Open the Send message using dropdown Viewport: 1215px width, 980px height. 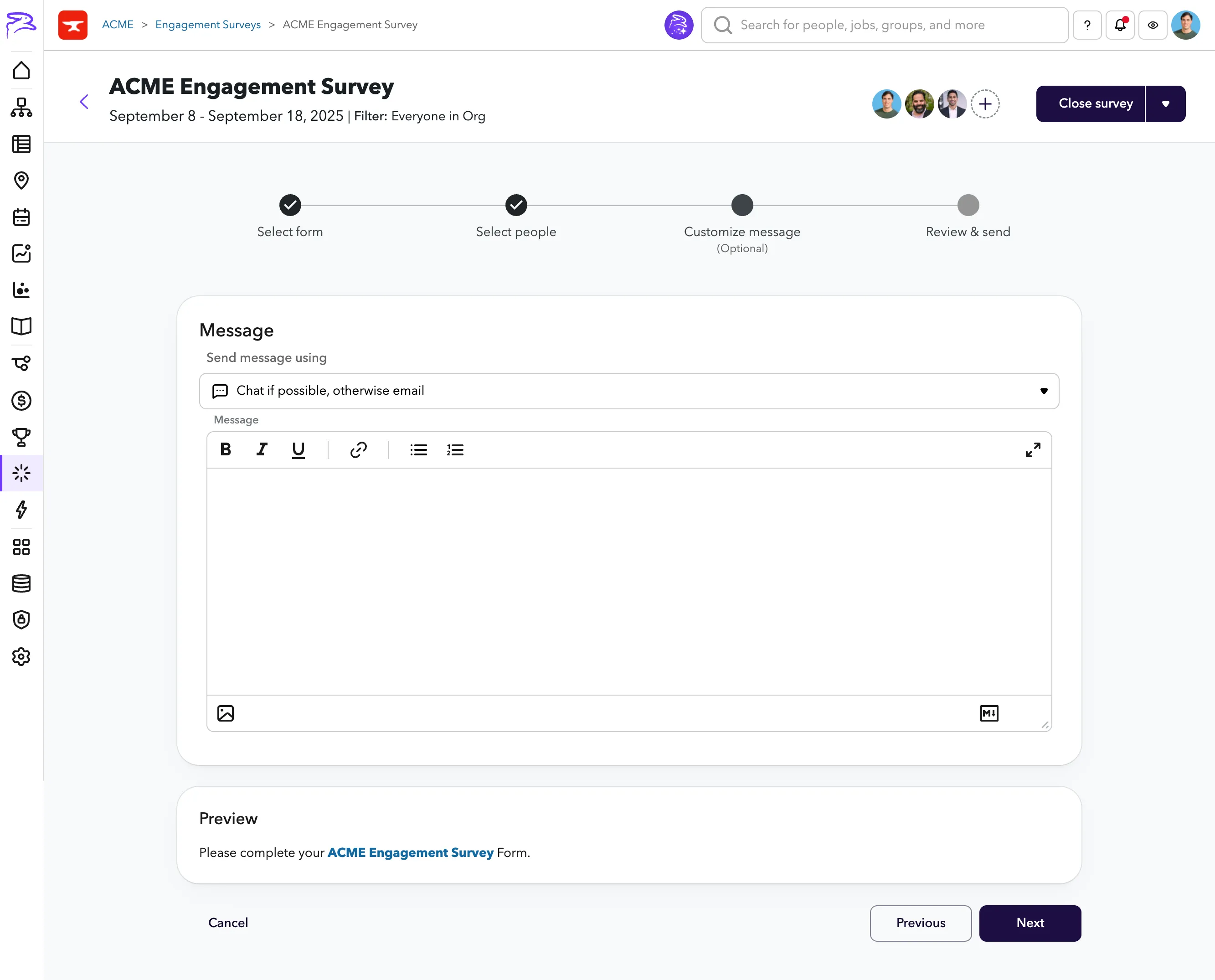(x=628, y=391)
